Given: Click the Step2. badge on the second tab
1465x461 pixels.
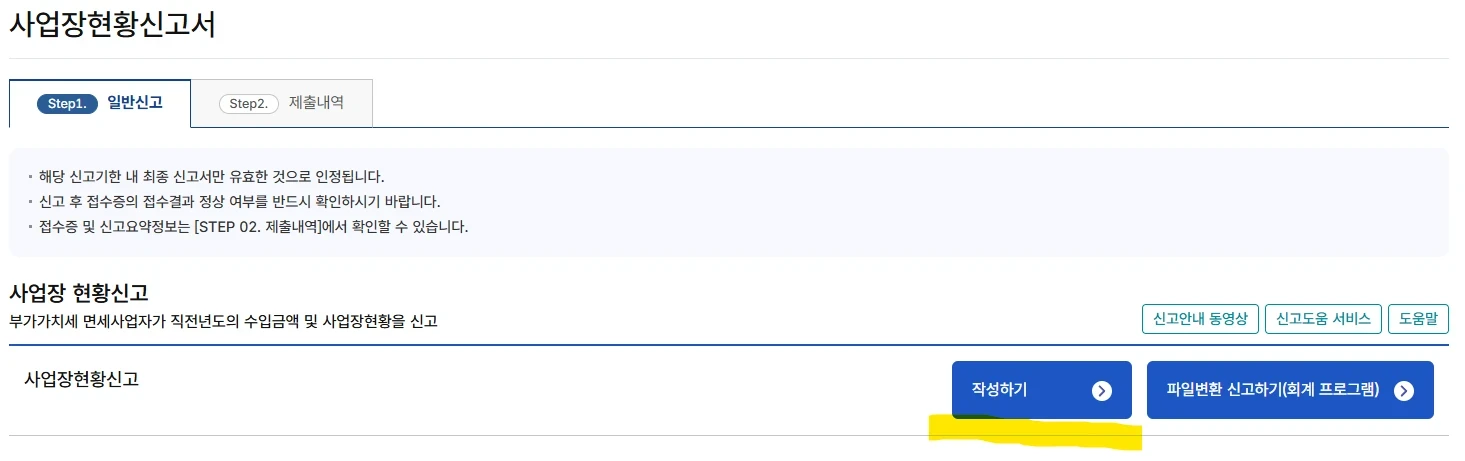Looking at the screenshot, I should pos(248,104).
